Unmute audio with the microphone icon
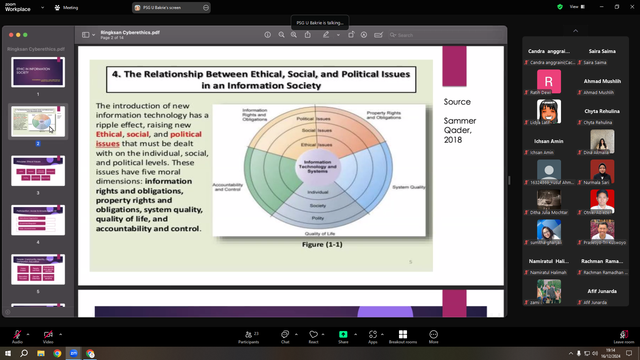 [17, 334]
